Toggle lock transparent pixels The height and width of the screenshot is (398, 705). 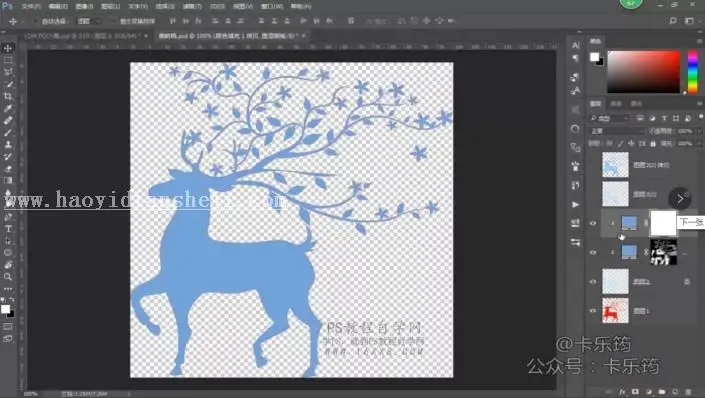(x=609, y=143)
